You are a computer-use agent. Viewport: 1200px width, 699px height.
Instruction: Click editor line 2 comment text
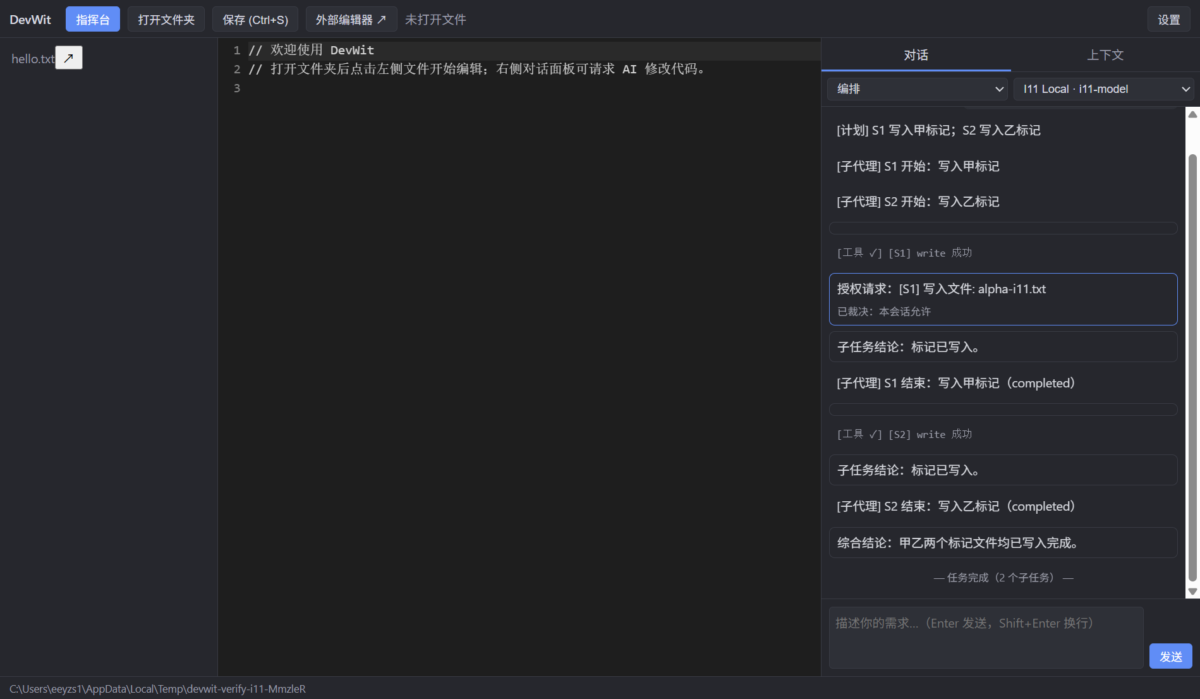(x=477, y=69)
